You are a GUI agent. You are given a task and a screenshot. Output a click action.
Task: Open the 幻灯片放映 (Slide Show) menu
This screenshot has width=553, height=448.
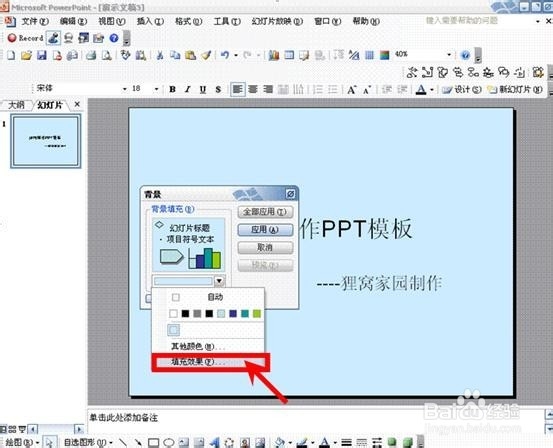point(277,22)
